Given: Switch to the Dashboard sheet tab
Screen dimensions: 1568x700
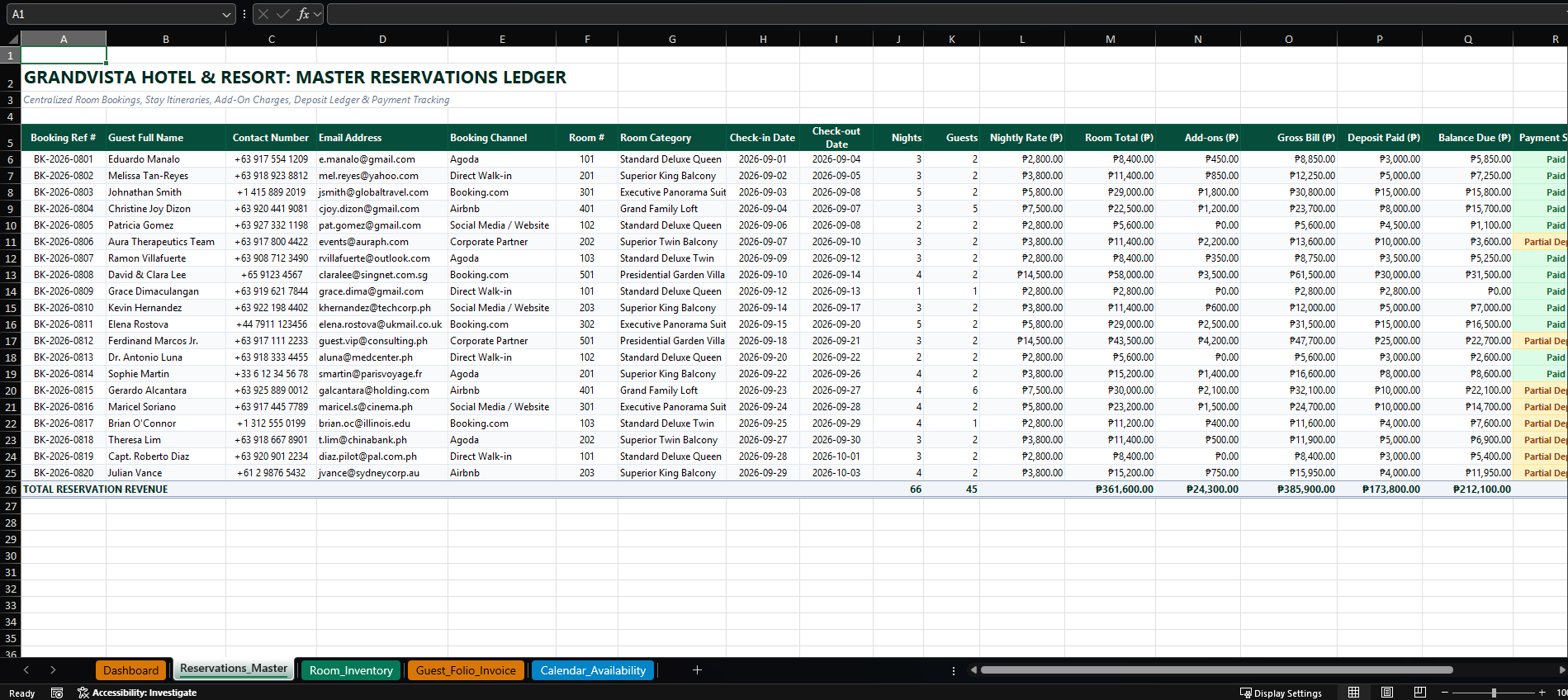Looking at the screenshot, I should pos(130,670).
